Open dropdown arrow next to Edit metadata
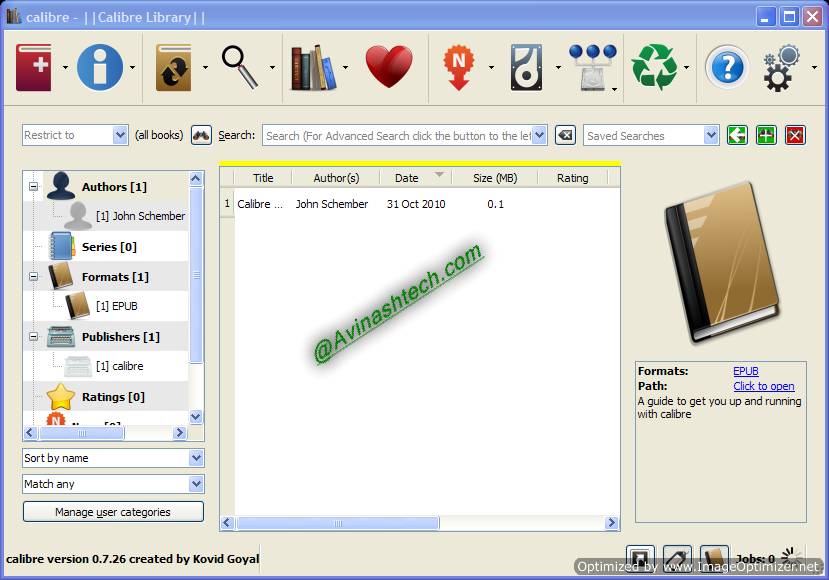Viewport: 829px width, 580px height. (x=132, y=68)
